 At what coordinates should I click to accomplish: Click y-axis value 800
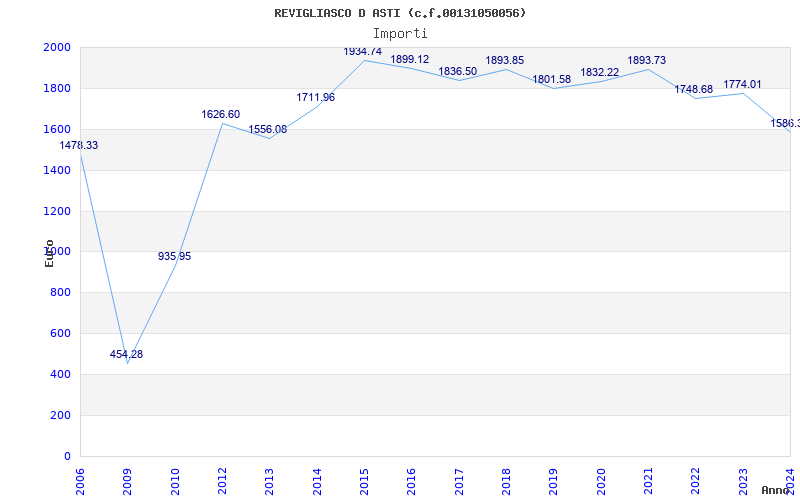[60, 292]
